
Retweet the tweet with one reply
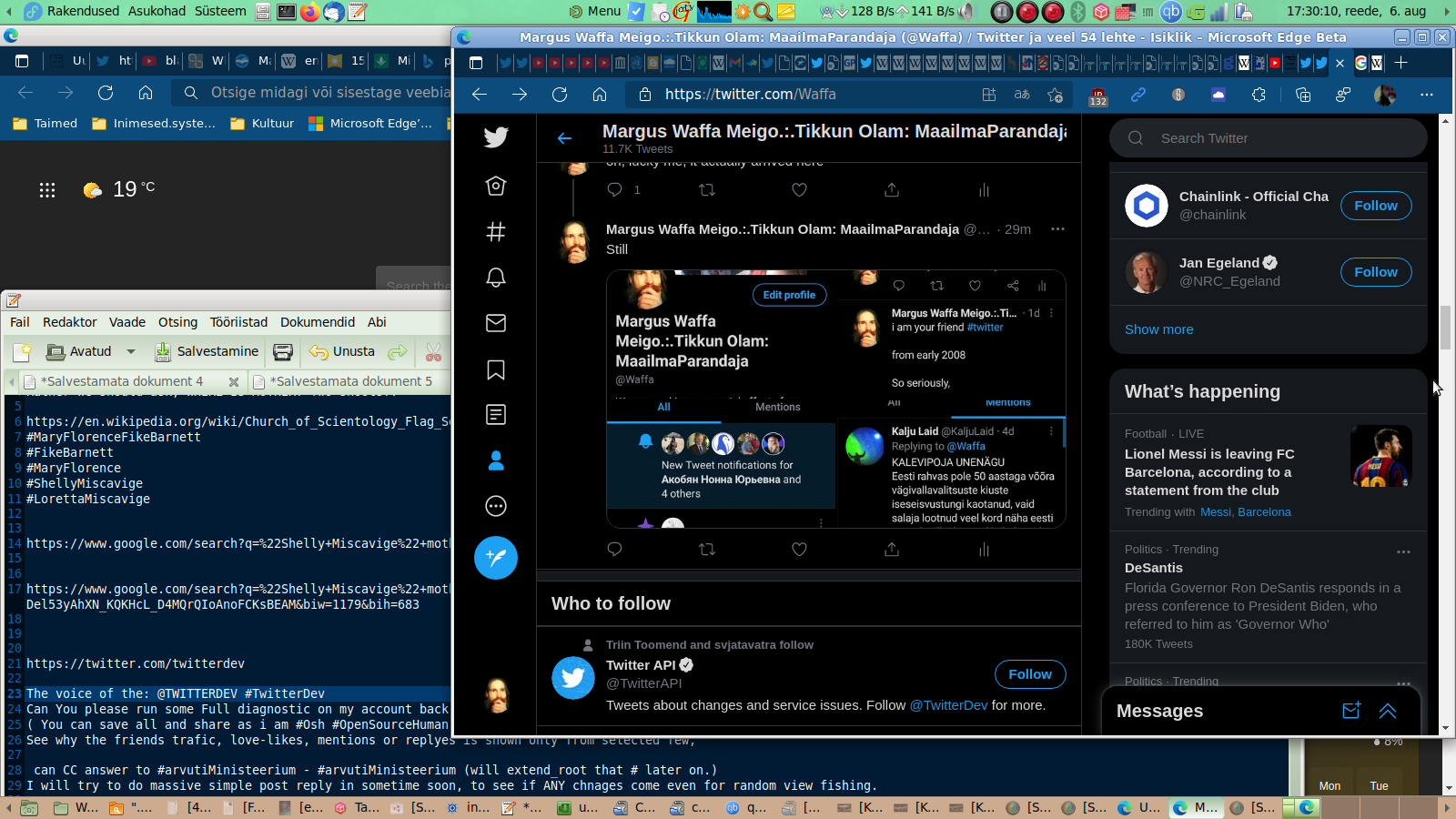coord(707,190)
